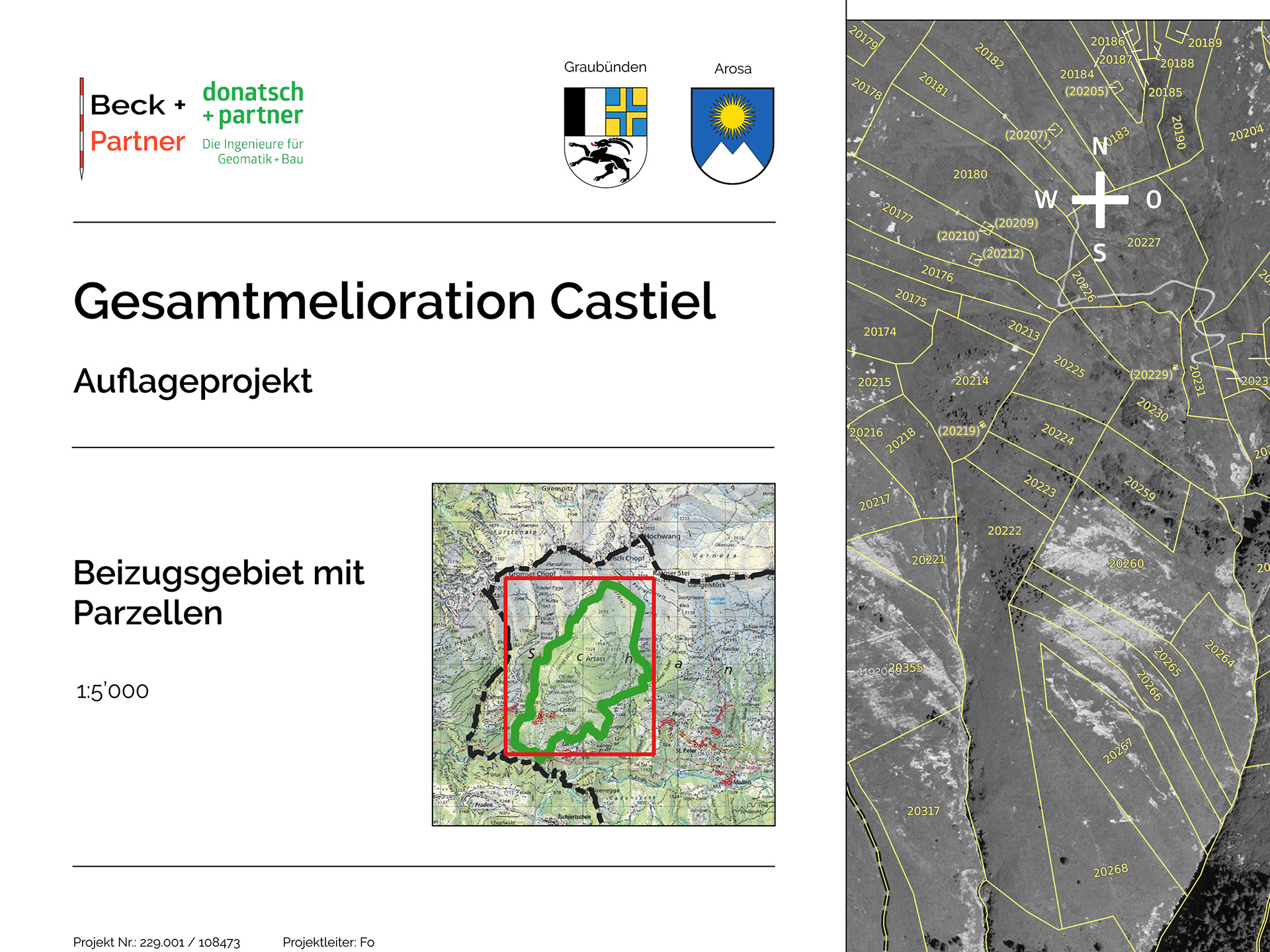Click the compass S letter
Viewport: 1270px width, 952px height.
[1099, 253]
